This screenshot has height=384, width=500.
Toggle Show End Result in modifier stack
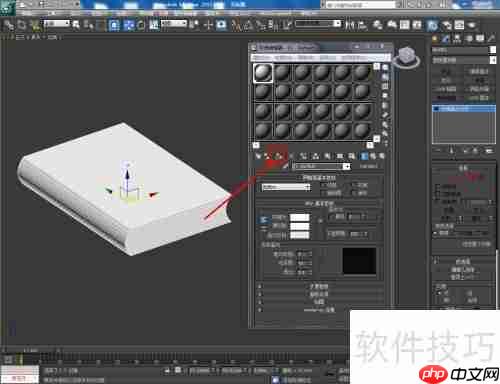(452, 151)
